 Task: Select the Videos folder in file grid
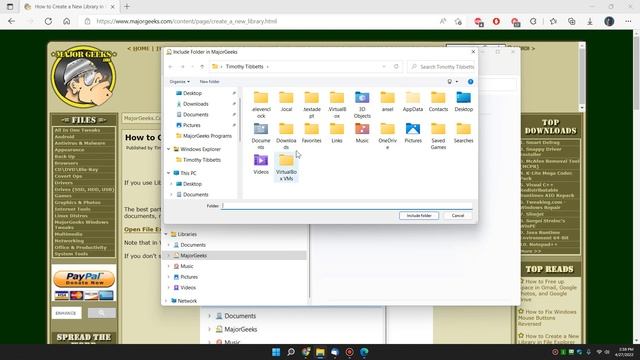tap(261, 164)
